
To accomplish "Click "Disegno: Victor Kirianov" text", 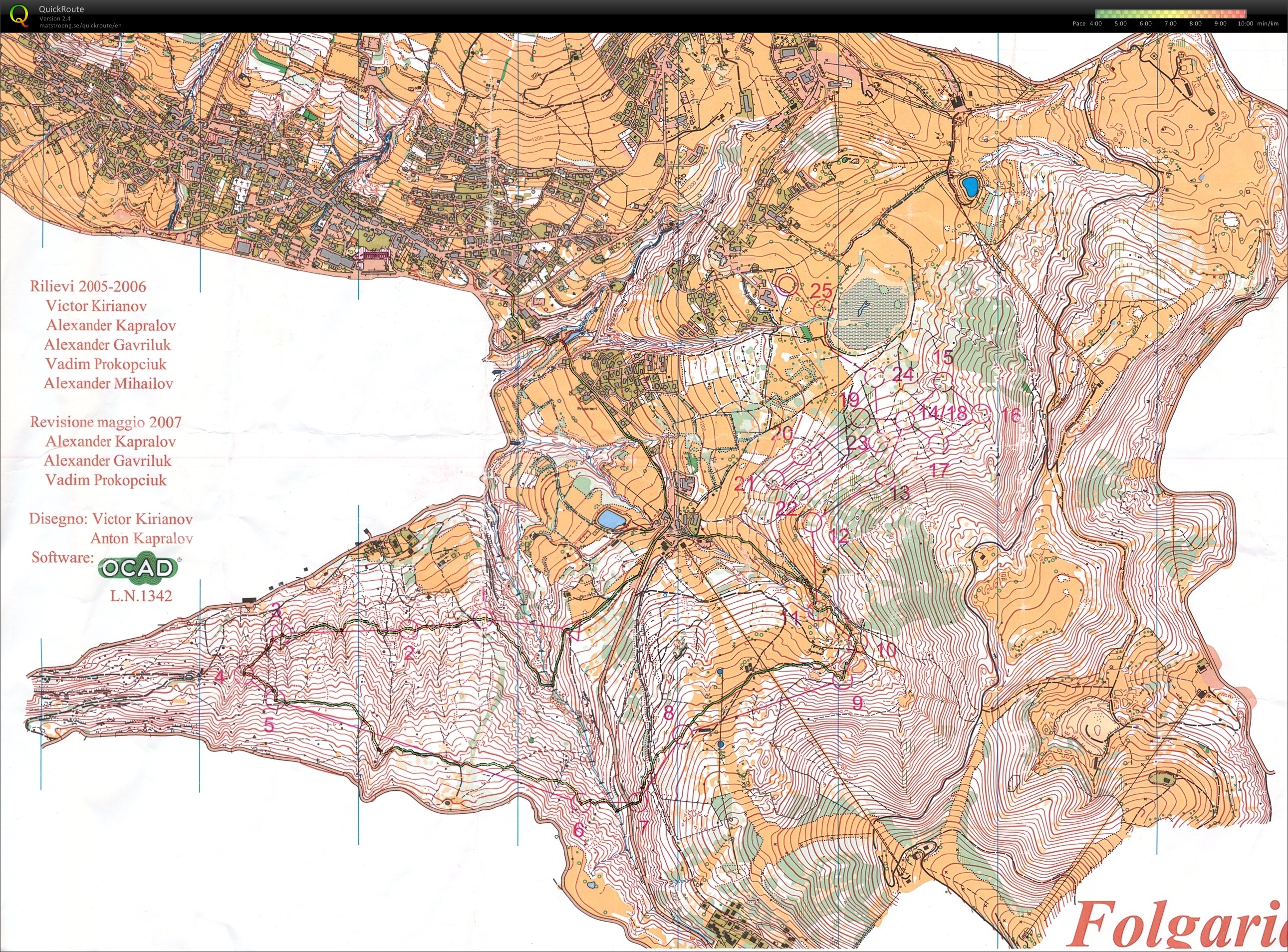I will click(x=111, y=518).
